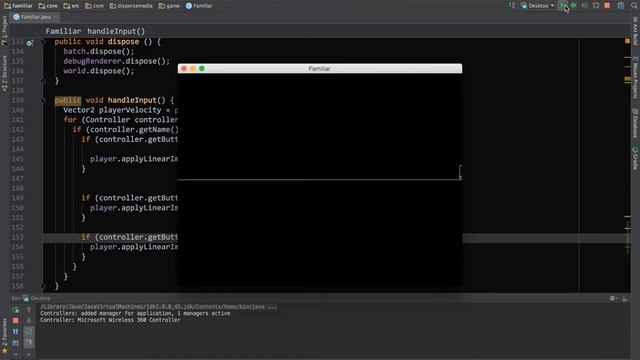Viewport: 640px width, 360px height.
Task: Click the hide Run panel icon
Action: [625, 298]
